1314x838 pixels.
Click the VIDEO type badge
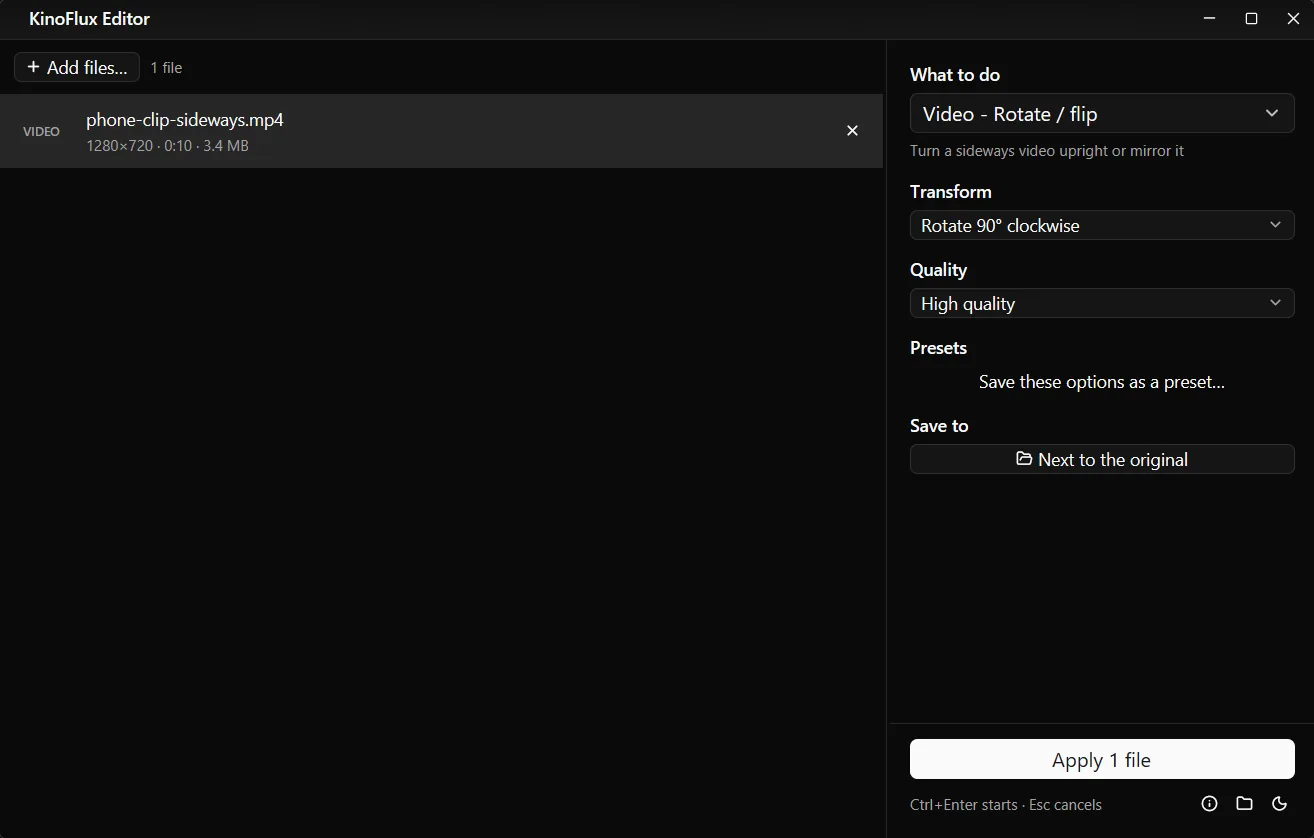[x=41, y=131]
